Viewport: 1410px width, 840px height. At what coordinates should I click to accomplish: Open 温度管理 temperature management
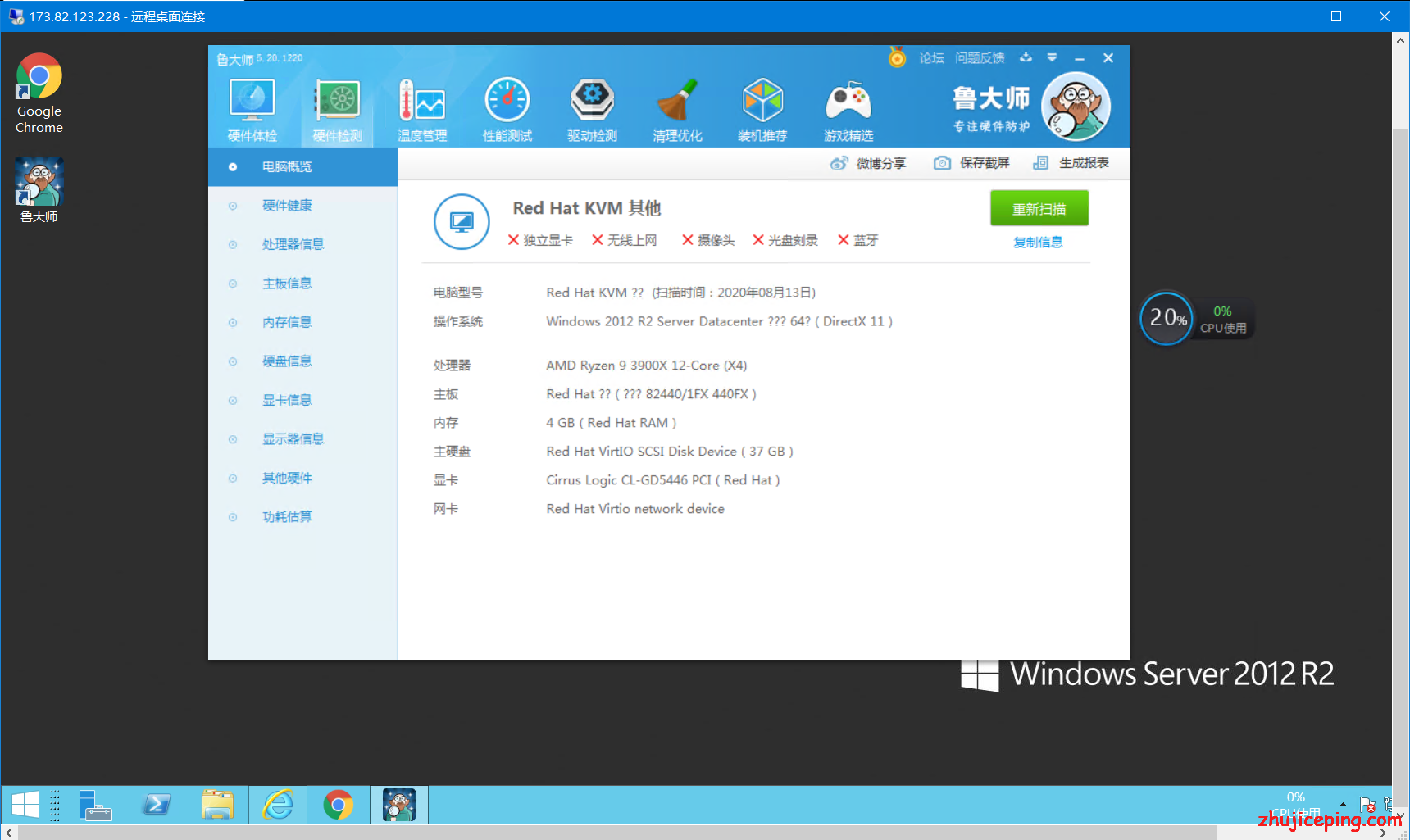tap(422, 111)
